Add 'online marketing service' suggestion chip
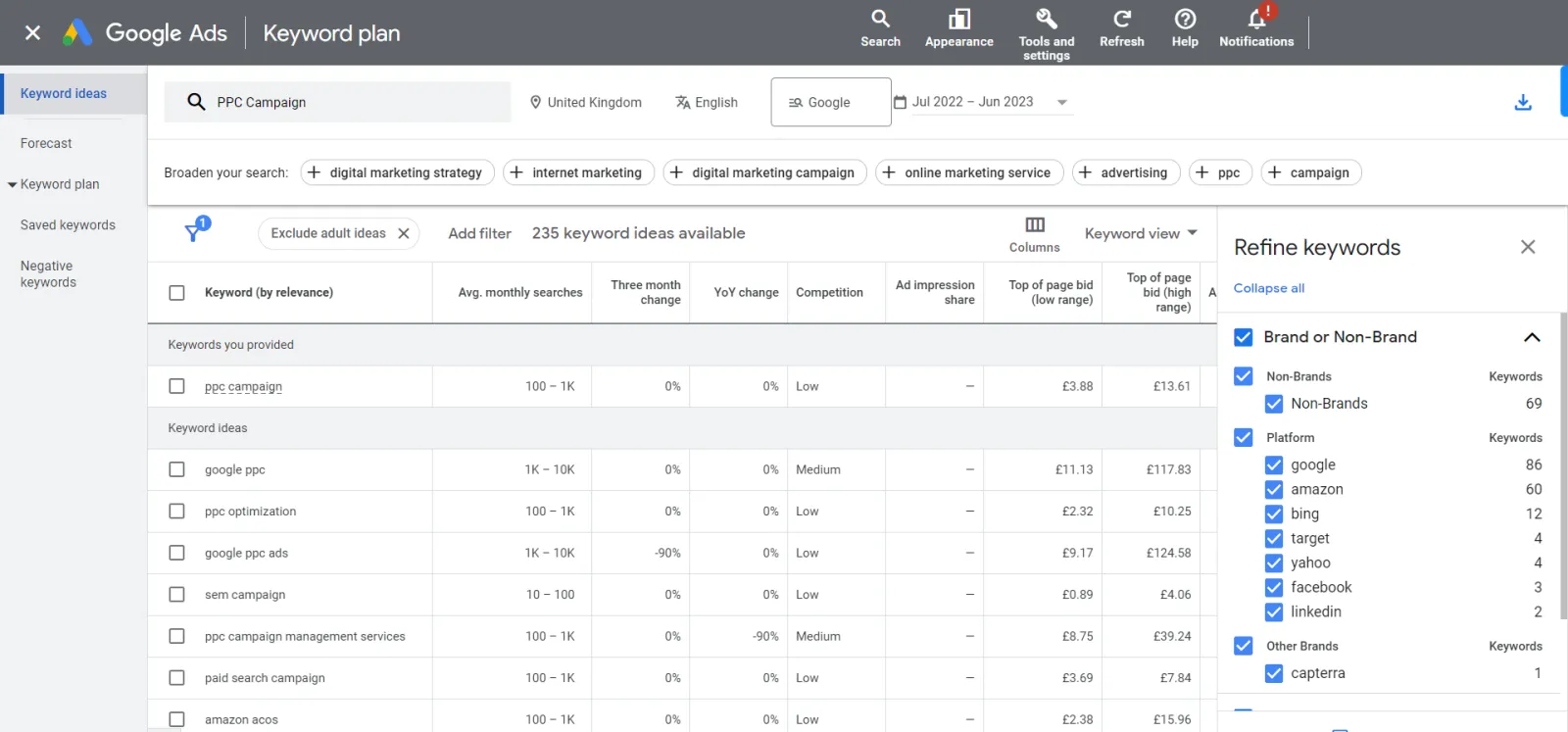The width and height of the screenshot is (1568, 732). 969,172
